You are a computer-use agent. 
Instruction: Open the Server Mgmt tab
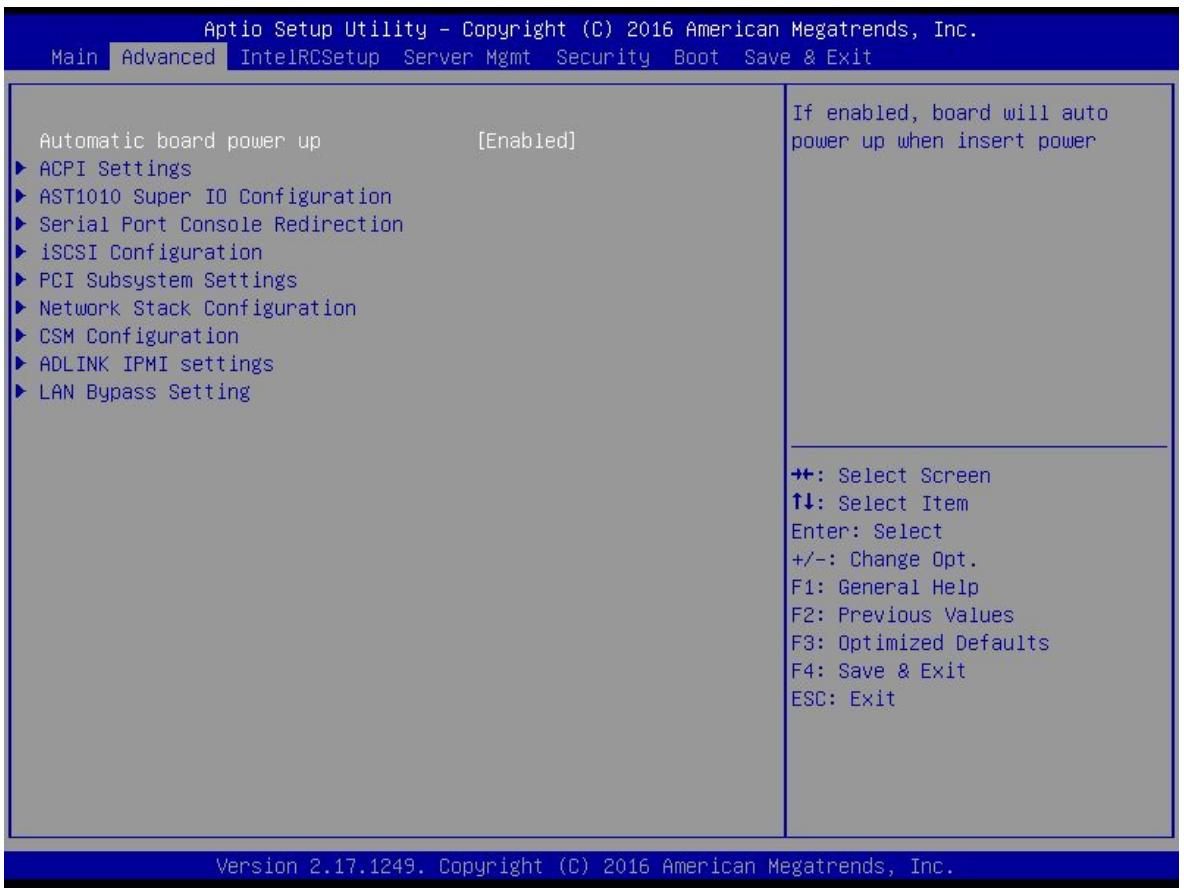pos(467,57)
